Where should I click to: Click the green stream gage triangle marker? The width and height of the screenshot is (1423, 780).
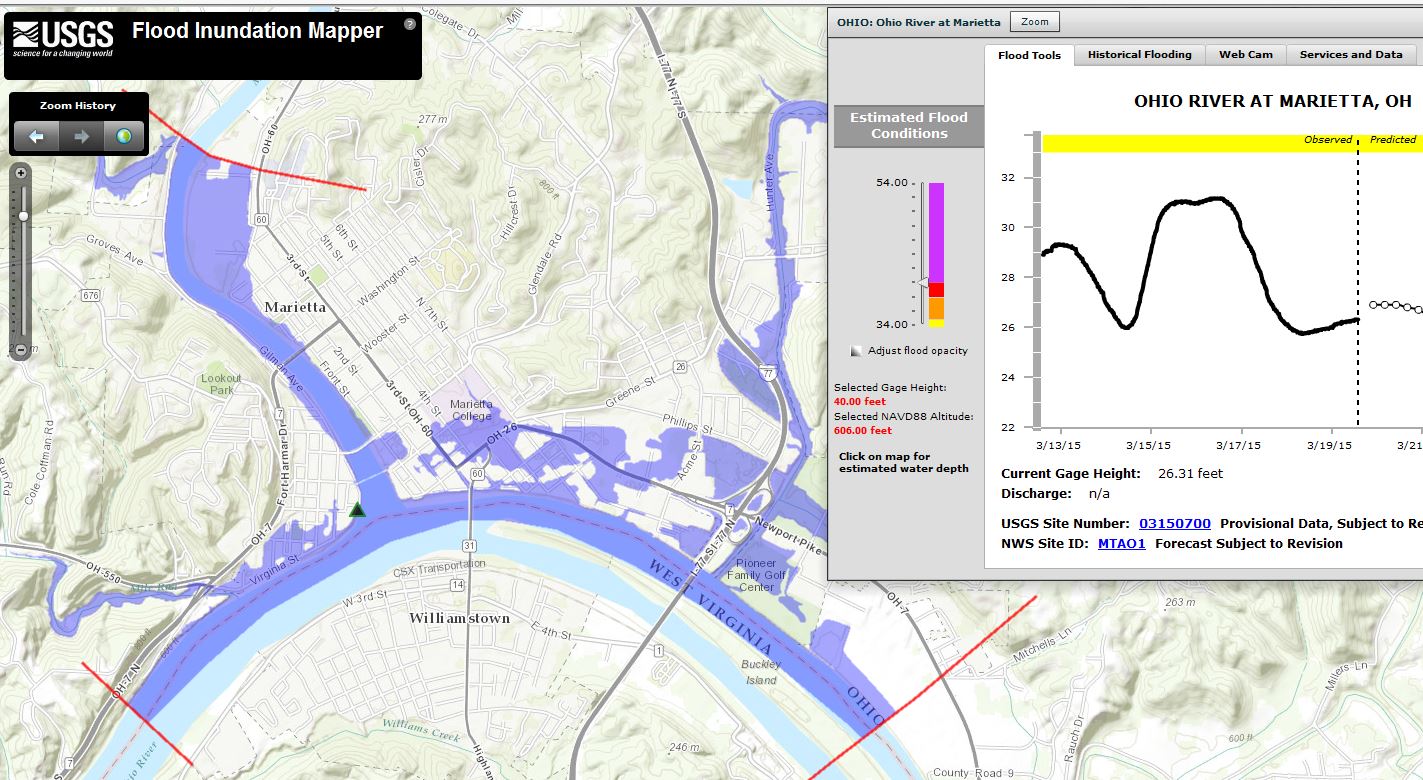click(x=357, y=510)
